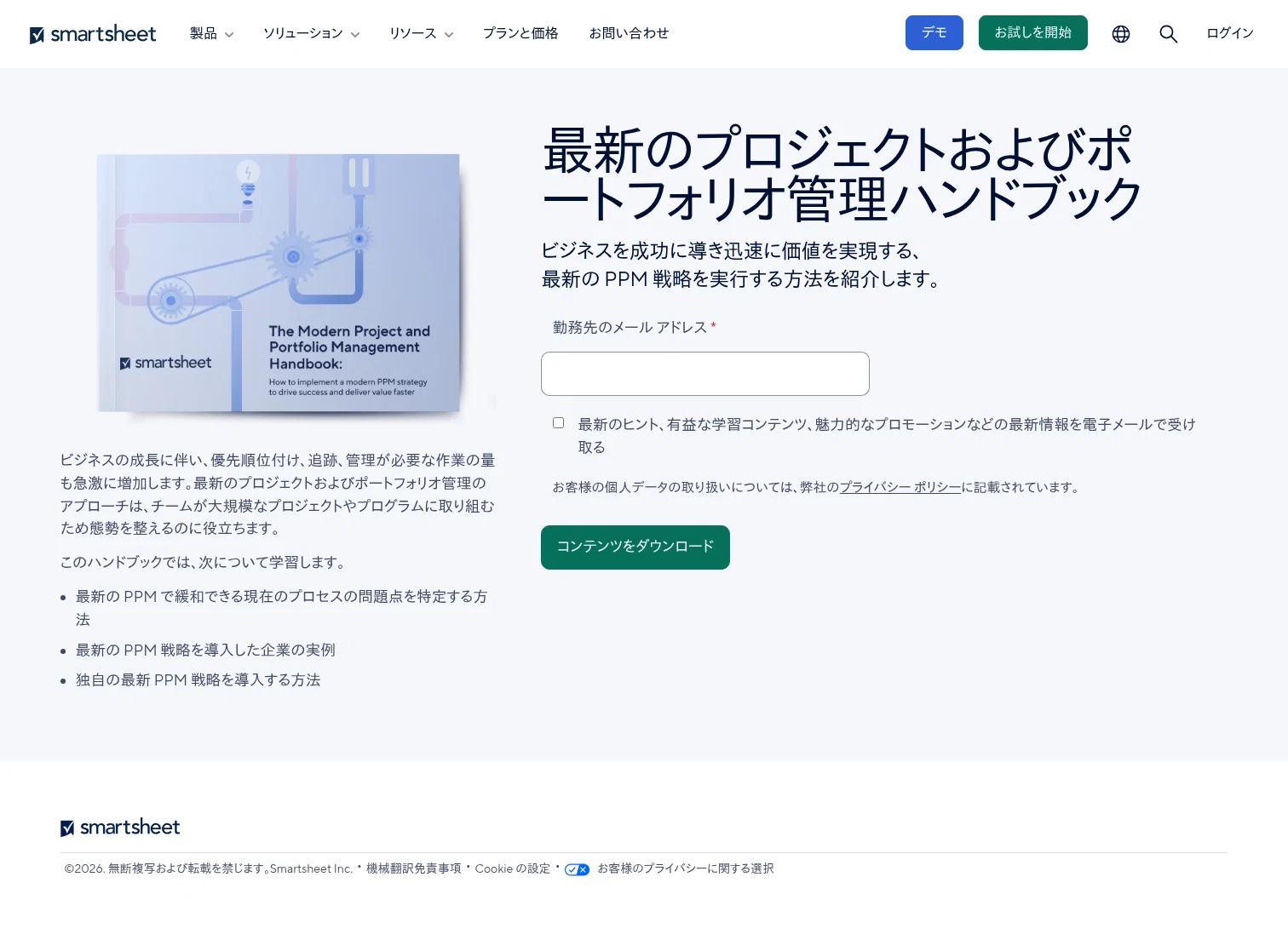This screenshot has width=1288, height=940.
Task: Click the privacy choices toggle icon in footer
Action: pyautogui.click(x=577, y=869)
